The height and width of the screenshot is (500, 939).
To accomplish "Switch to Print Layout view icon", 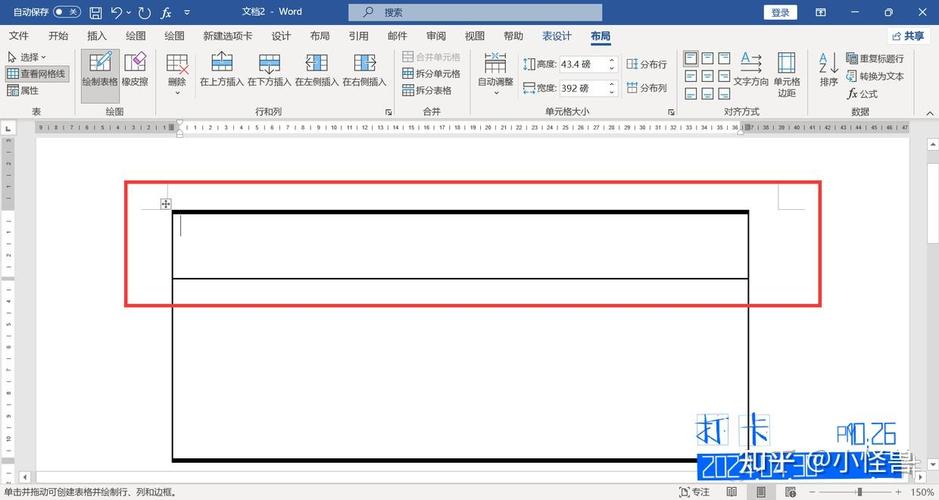I will click(761, 492).
